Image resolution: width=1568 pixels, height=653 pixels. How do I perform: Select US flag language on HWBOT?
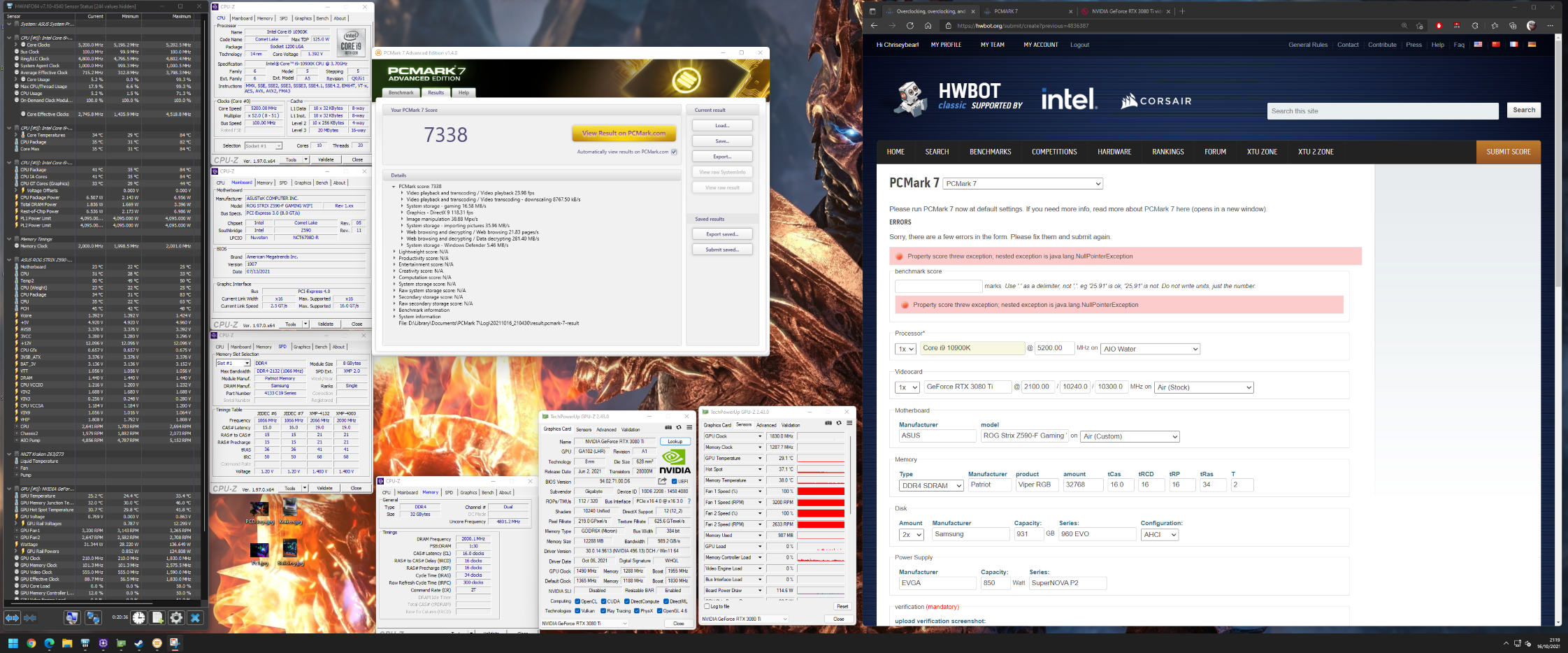coord(1478,44)
